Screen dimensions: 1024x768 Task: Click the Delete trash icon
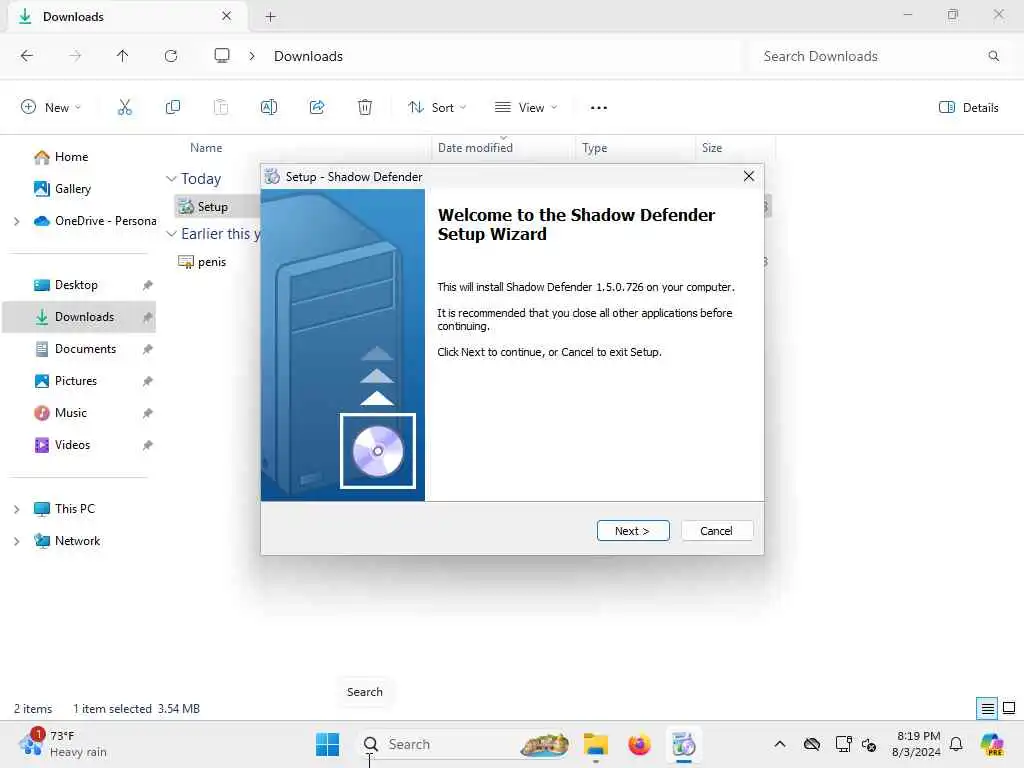click(x=365, y=108)
